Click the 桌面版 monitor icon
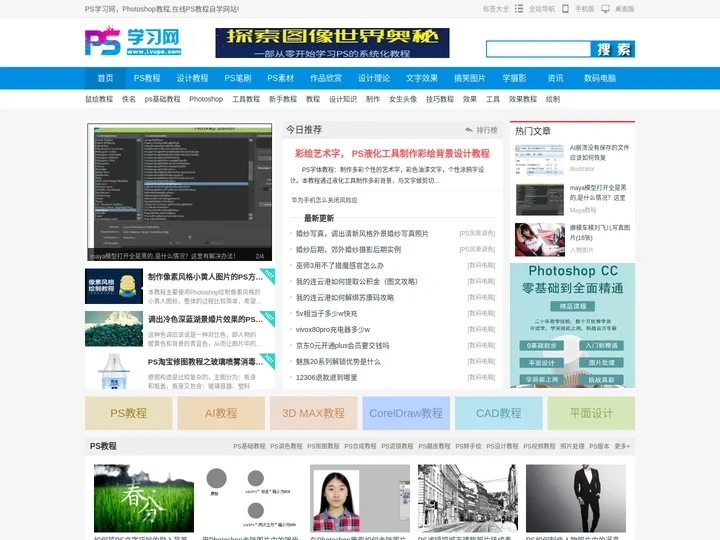720x540 pixels. click(606, 9)
